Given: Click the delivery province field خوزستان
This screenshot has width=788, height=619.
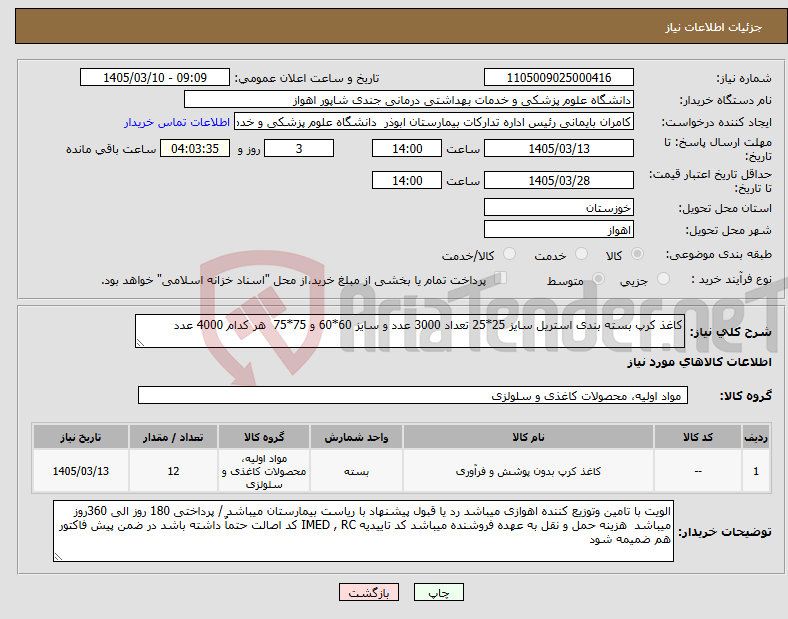Looking at the screenshot, I should (558, 208).
